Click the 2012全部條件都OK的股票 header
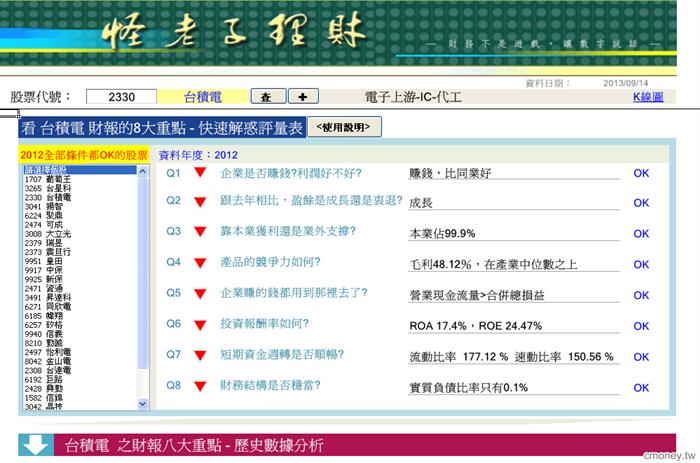 tap(83, 155)
